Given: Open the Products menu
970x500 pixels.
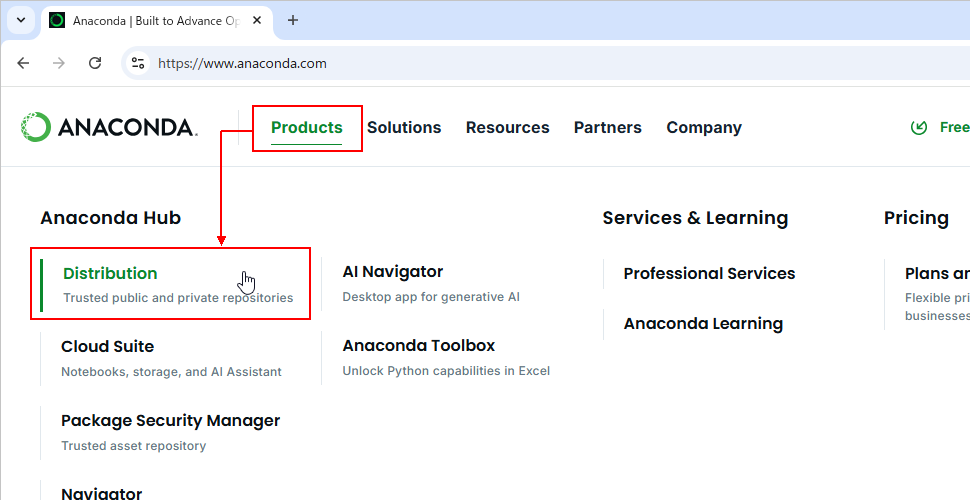Looking at the screenshot, I should [307, 127].
